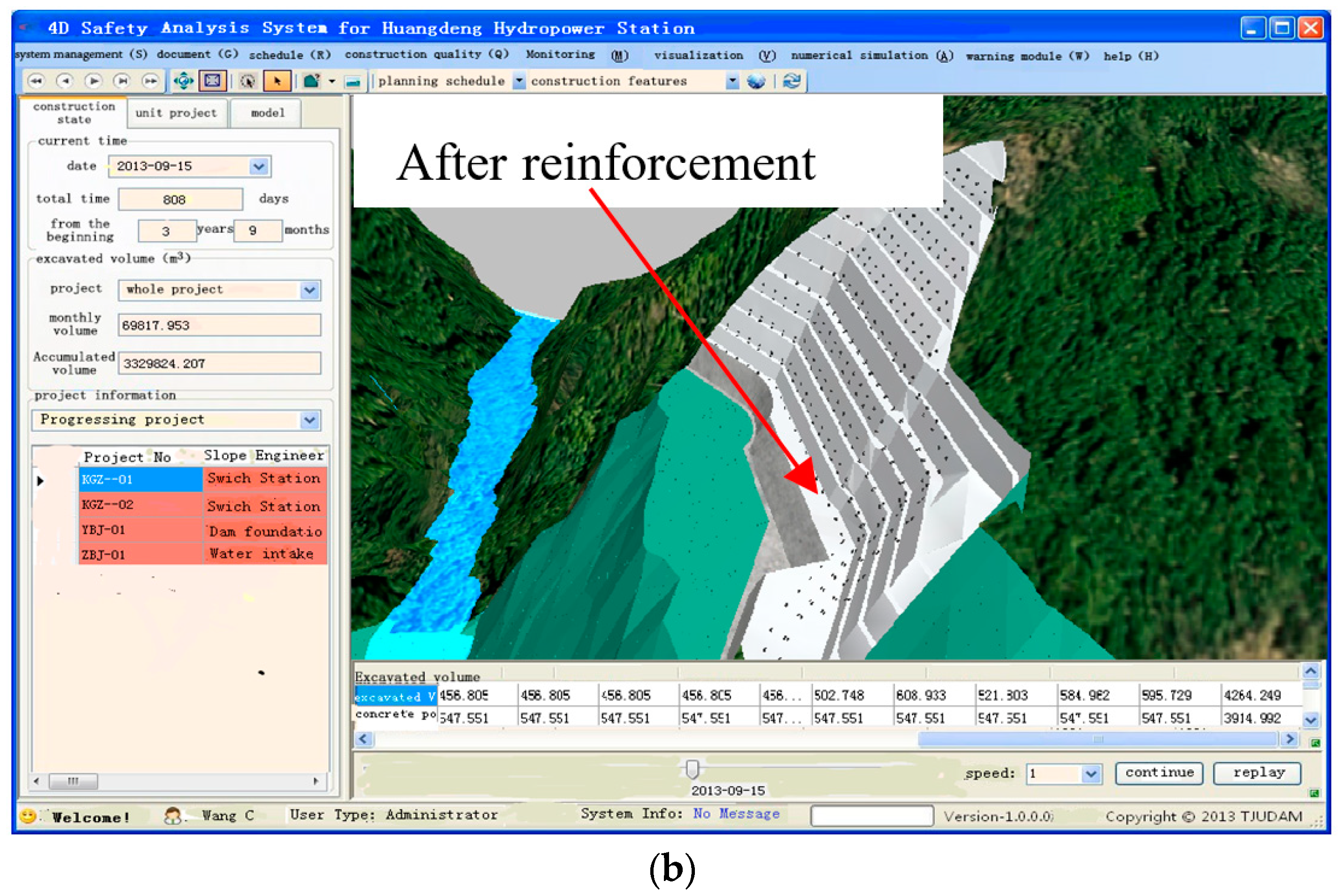Open the date dropdown showing 2013-09-15
Viewport: 1340px width, 896px height.
pos(258,166)
